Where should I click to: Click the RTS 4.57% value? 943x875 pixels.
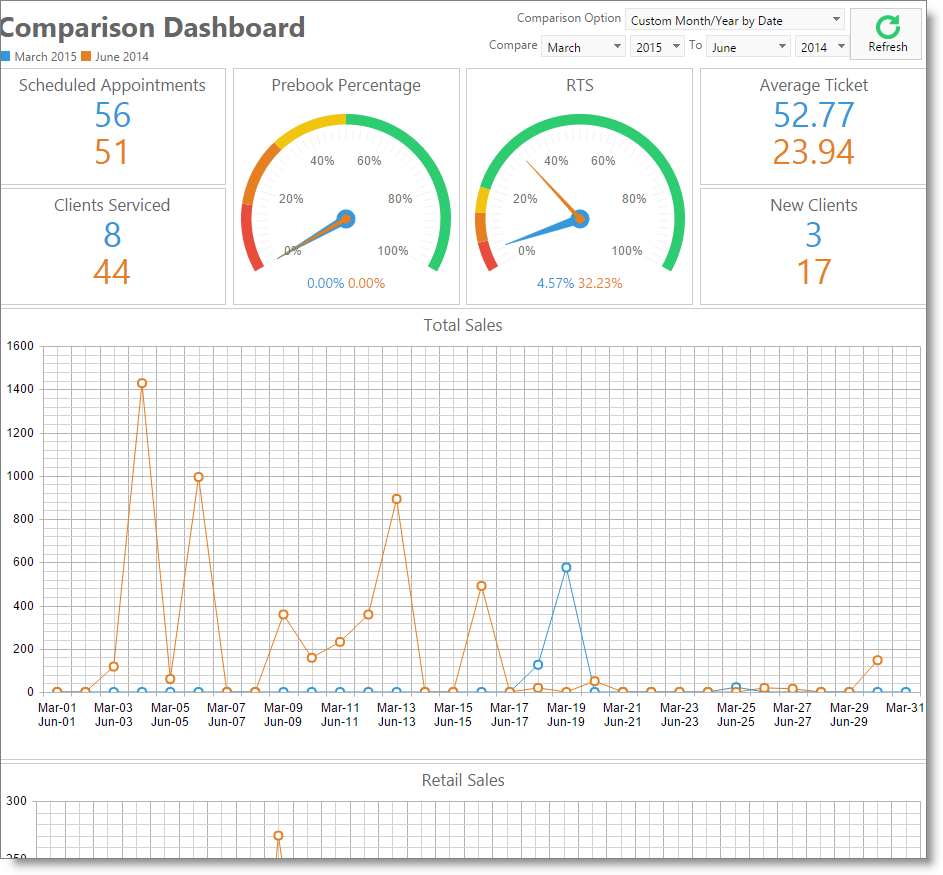coord(556,283)
